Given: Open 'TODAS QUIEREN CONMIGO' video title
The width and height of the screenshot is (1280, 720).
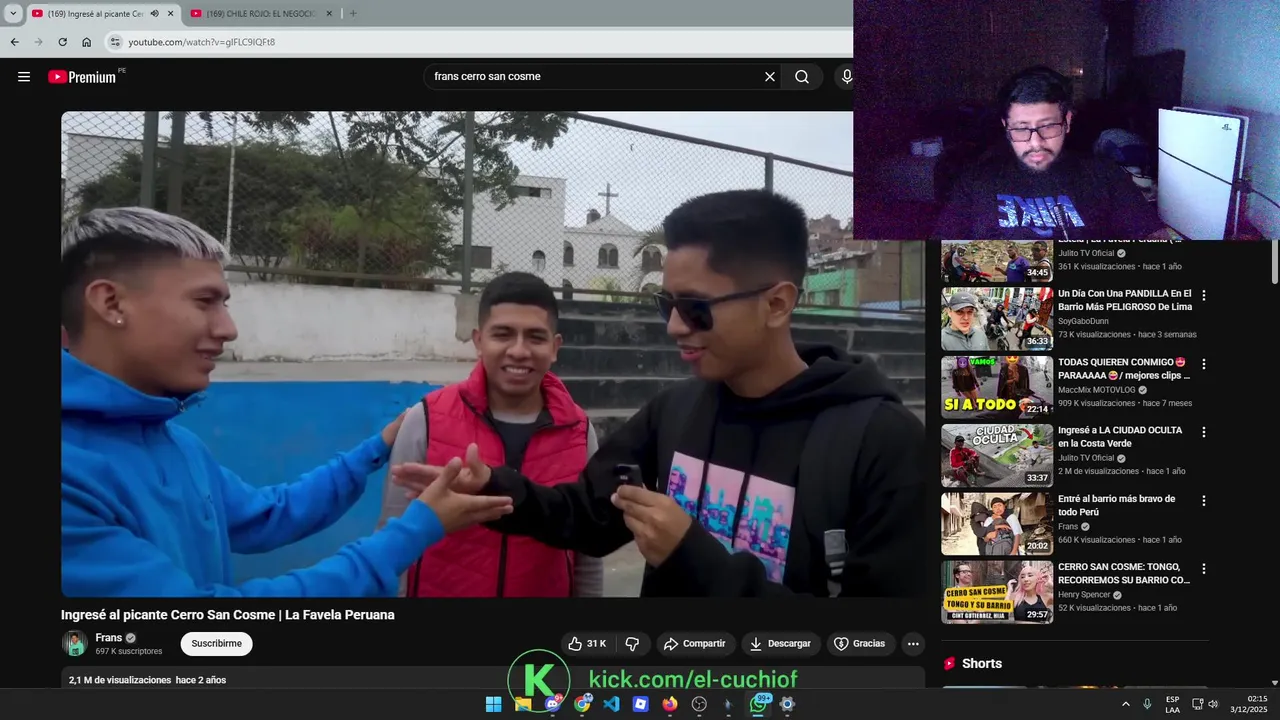Looking at the screenshot, I should (x=1125, y=369).
